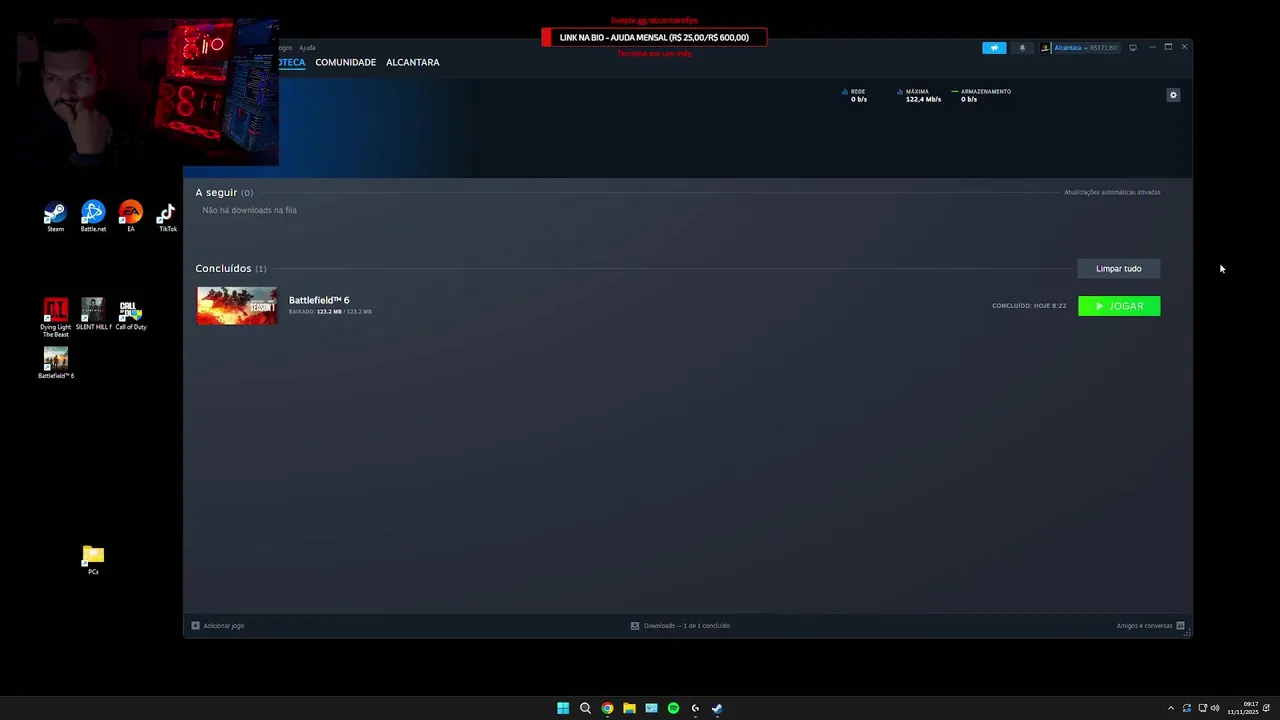Open Spotify from the taskbar
Screen dimensions: 1280x720
tap(673, 708)
